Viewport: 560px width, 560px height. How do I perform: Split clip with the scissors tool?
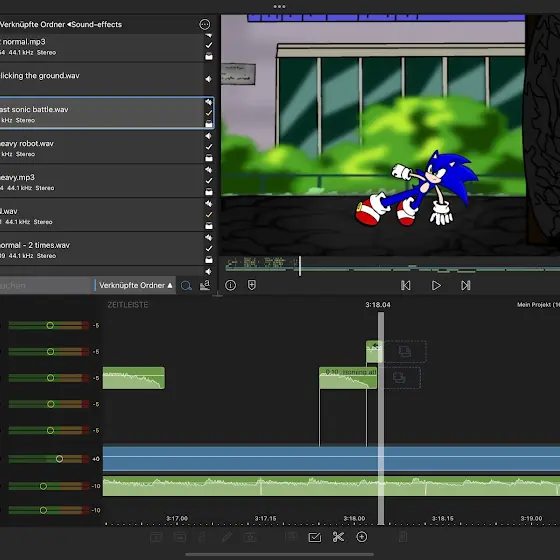pos(338,537)
